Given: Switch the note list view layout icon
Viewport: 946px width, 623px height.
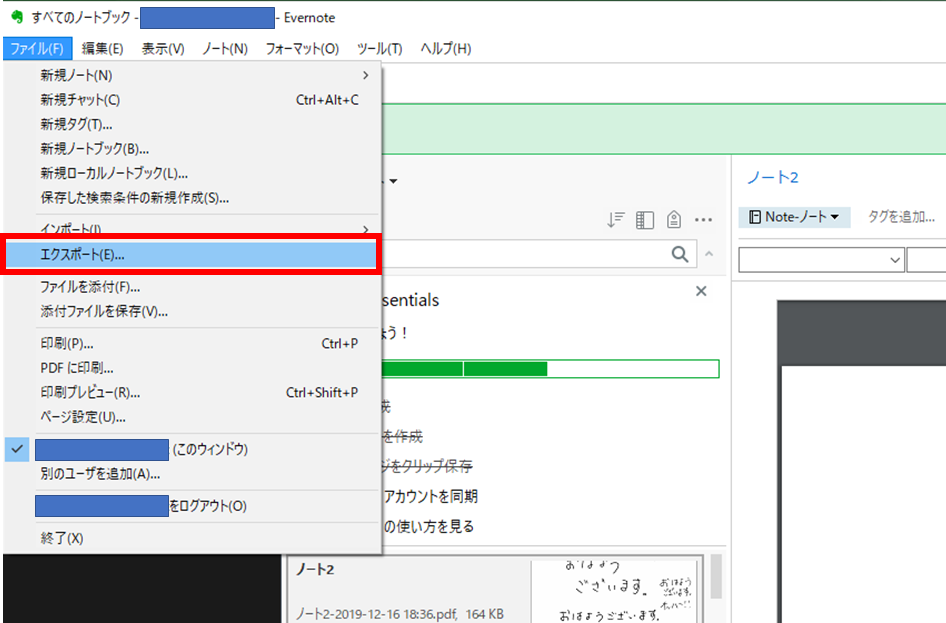Looking at the screenshot, I should click(644, 220).
